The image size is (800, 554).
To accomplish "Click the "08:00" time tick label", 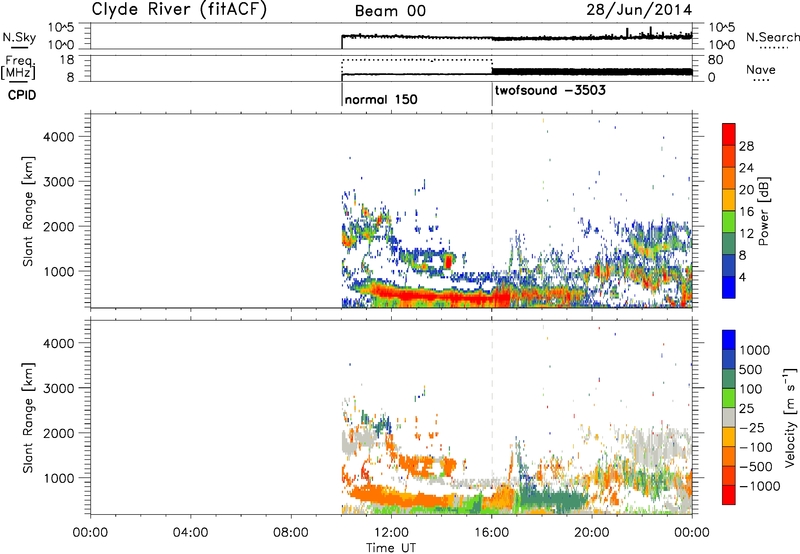I will tap(290, 533).
